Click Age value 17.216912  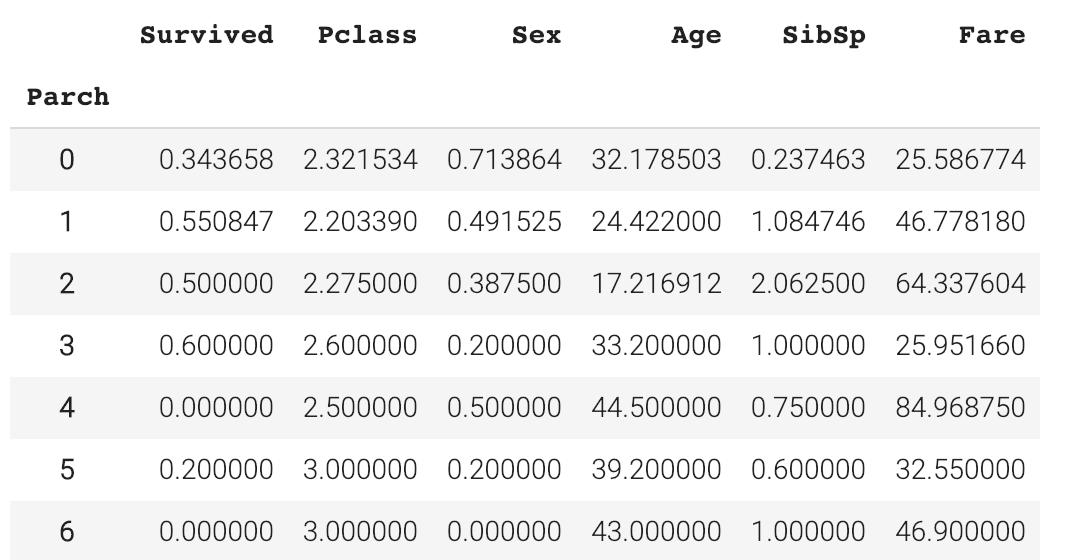(656, 284)
